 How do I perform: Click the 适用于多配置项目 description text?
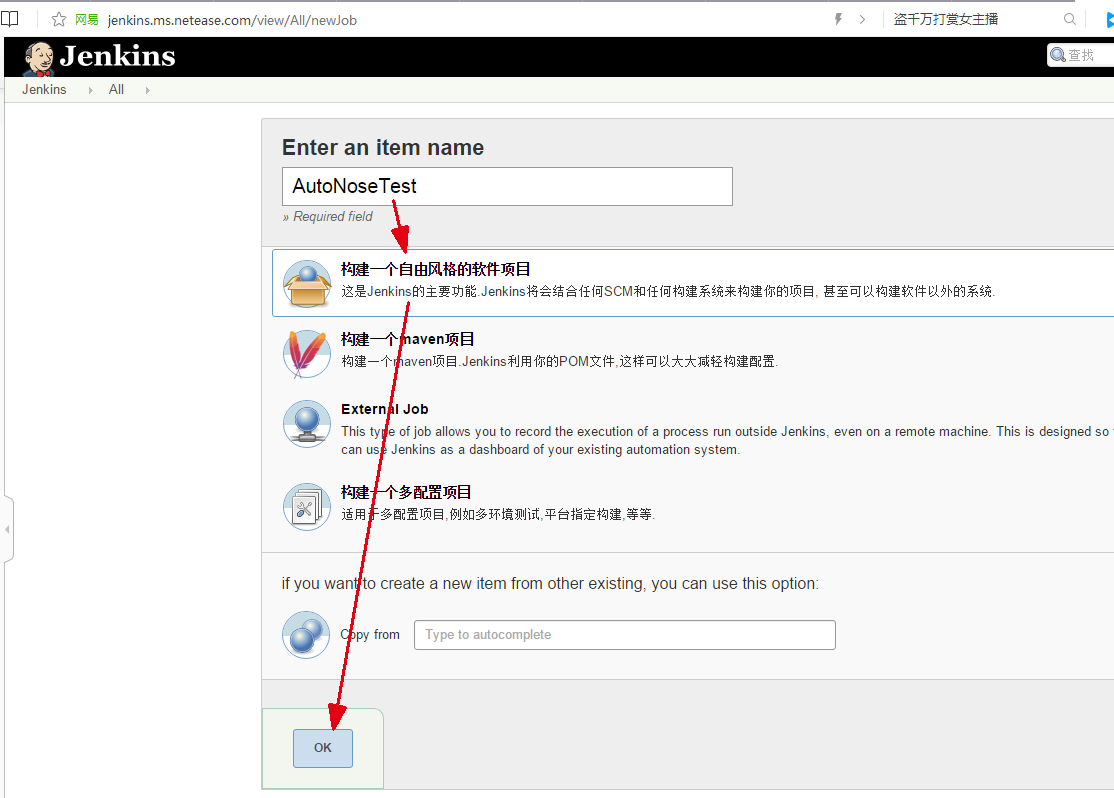click(x=498, y=514)
